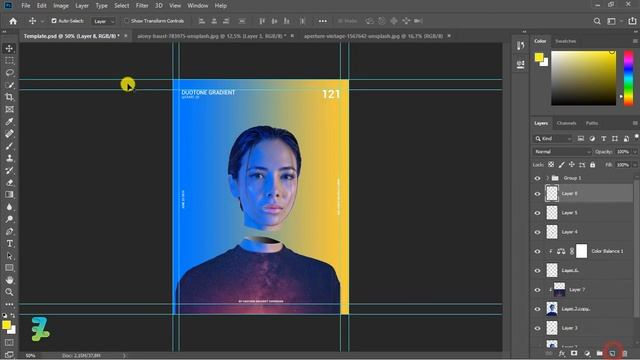
Task: Open the File menu
Action: (26, 6)
